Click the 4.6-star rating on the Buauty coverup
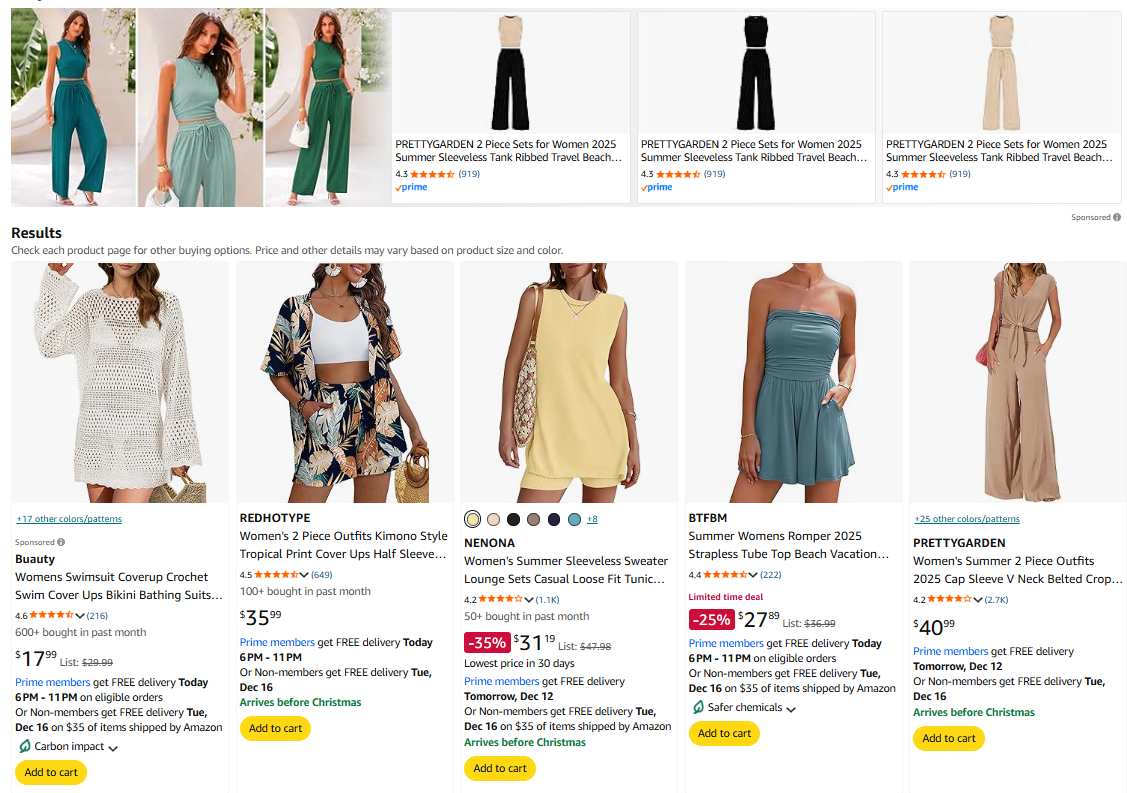Screen dimensions: 1127x793 pyautogui.click(x=50, y=615)
